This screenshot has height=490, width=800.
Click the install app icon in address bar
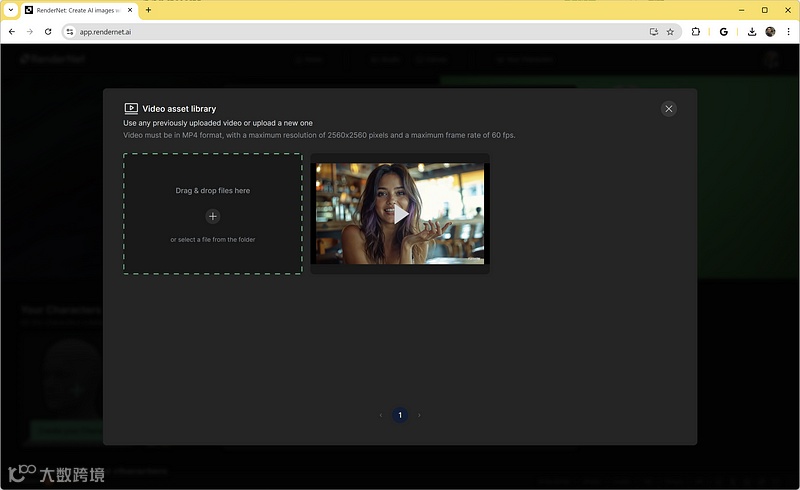(654, 32)
